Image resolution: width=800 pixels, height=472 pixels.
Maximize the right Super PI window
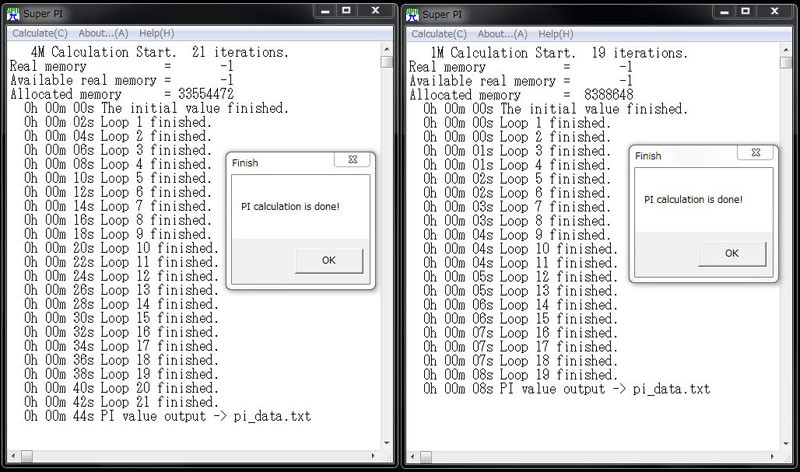(x=745, y=11)
